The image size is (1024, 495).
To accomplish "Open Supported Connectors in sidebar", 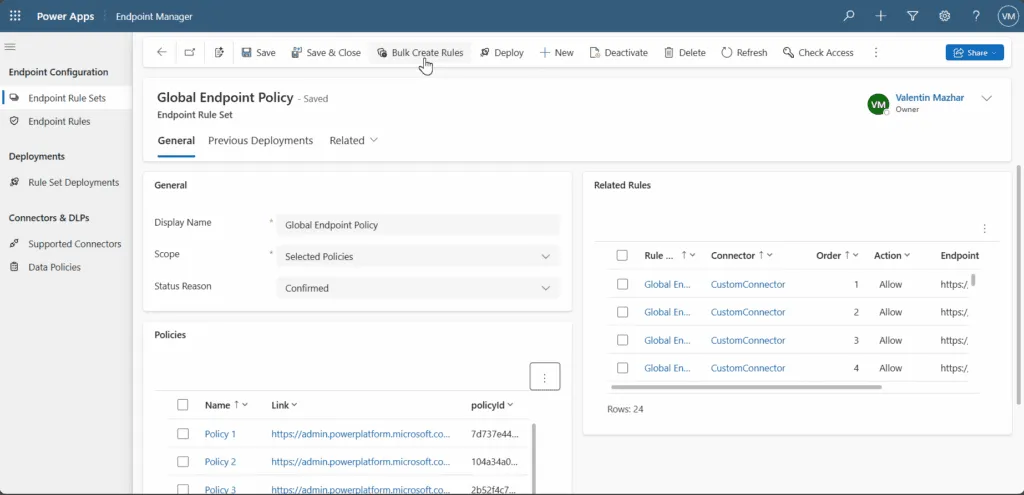I will coord(67,244).
